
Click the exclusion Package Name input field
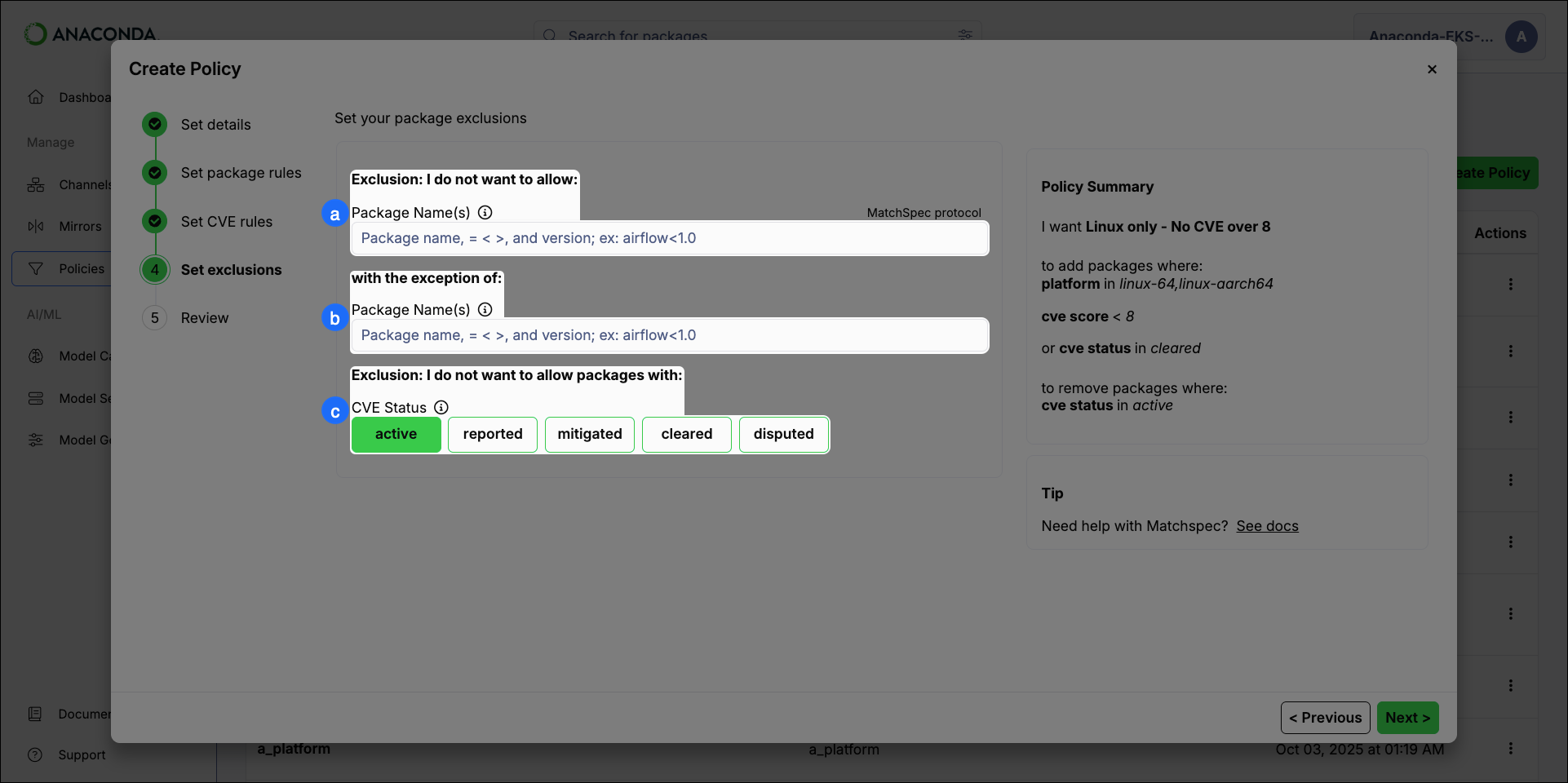pos(669,238)
